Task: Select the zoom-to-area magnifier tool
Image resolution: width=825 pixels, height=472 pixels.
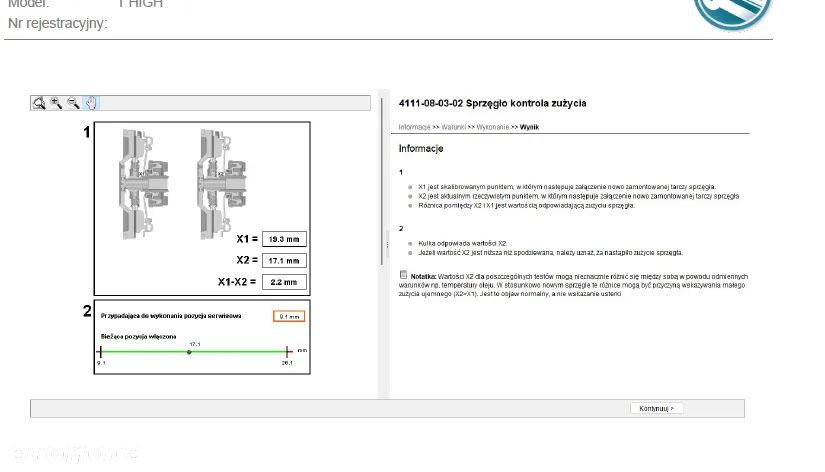Action: 38,103
